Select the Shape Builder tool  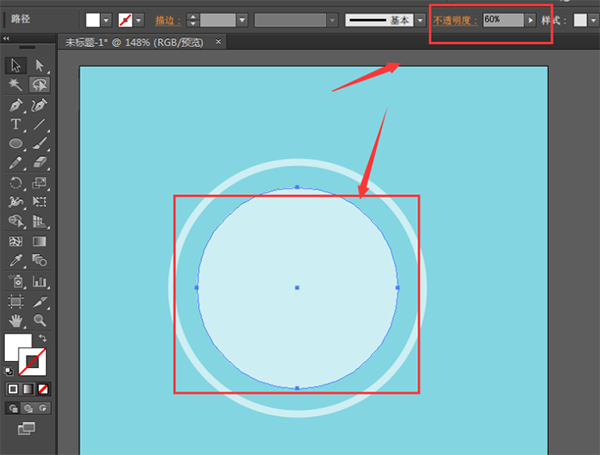(x=16, y=221)
